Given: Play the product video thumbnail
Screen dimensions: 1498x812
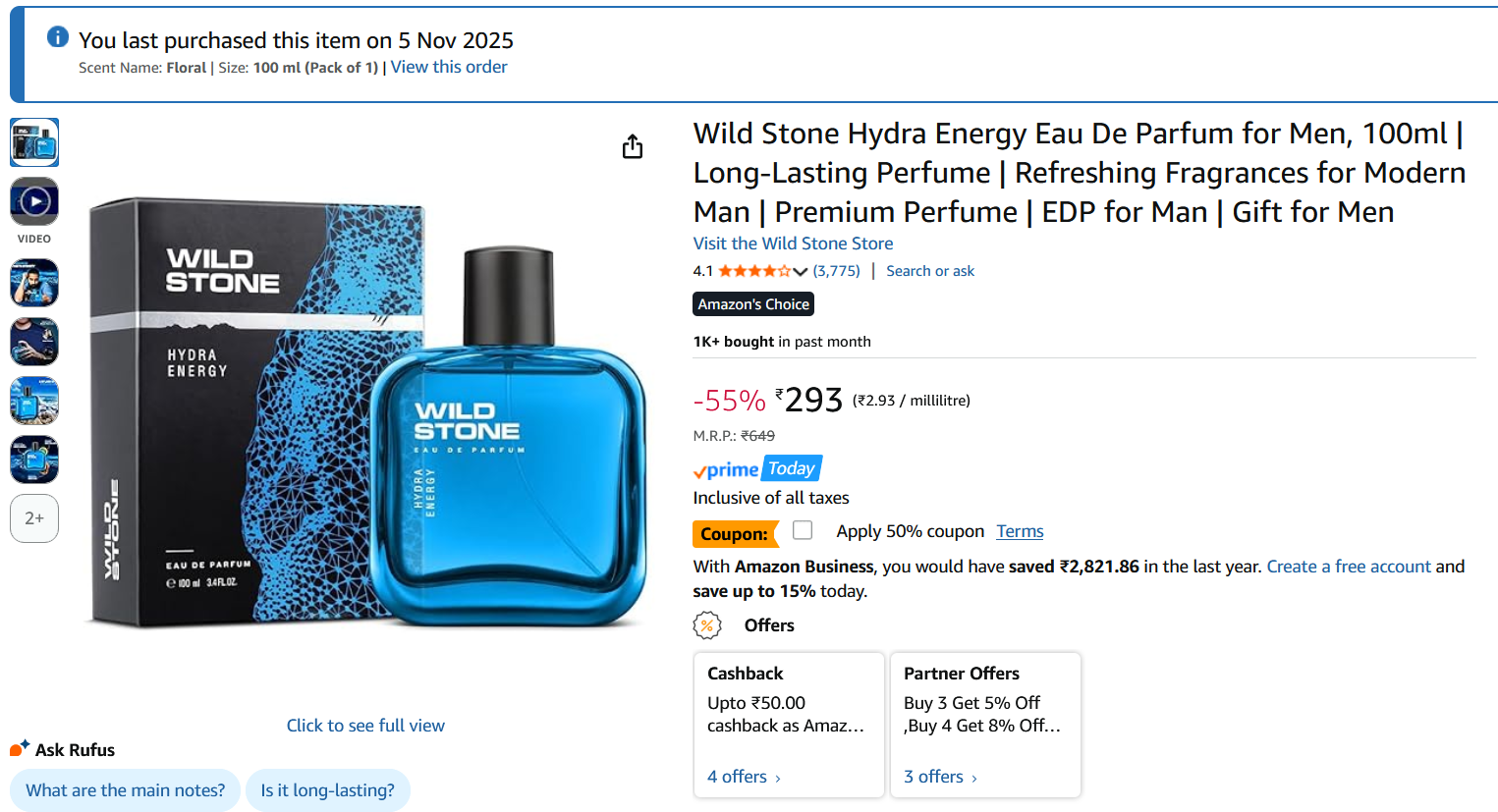Looking at the screenshot, I should tap(34, 202).
